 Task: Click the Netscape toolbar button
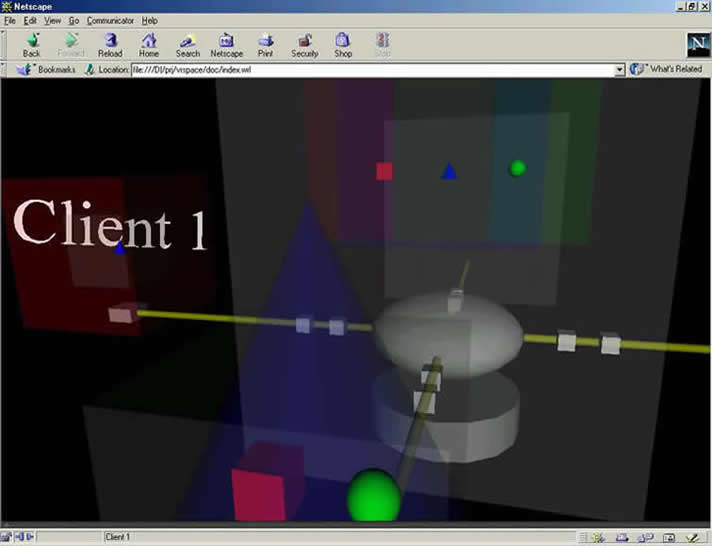click(x=226, y=44)
